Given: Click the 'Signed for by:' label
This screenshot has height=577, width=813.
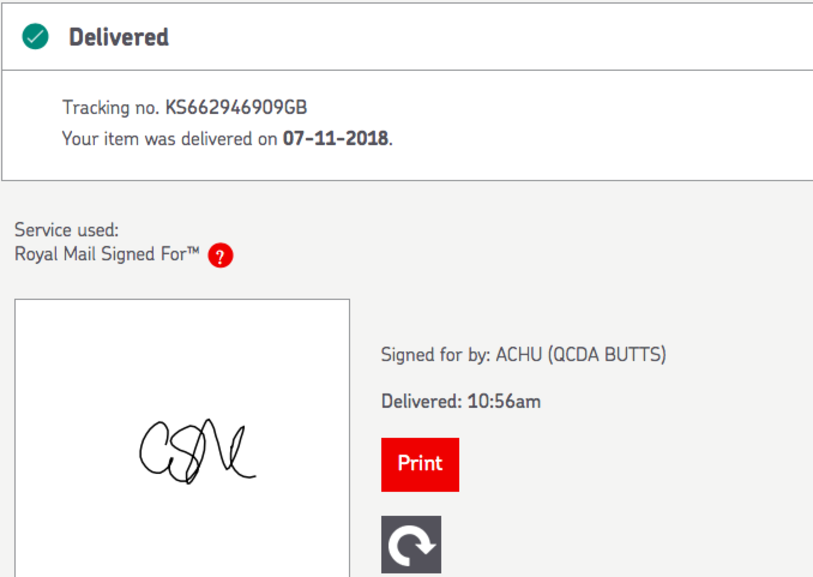Looking at the screenshot, I should coord(435,354).
